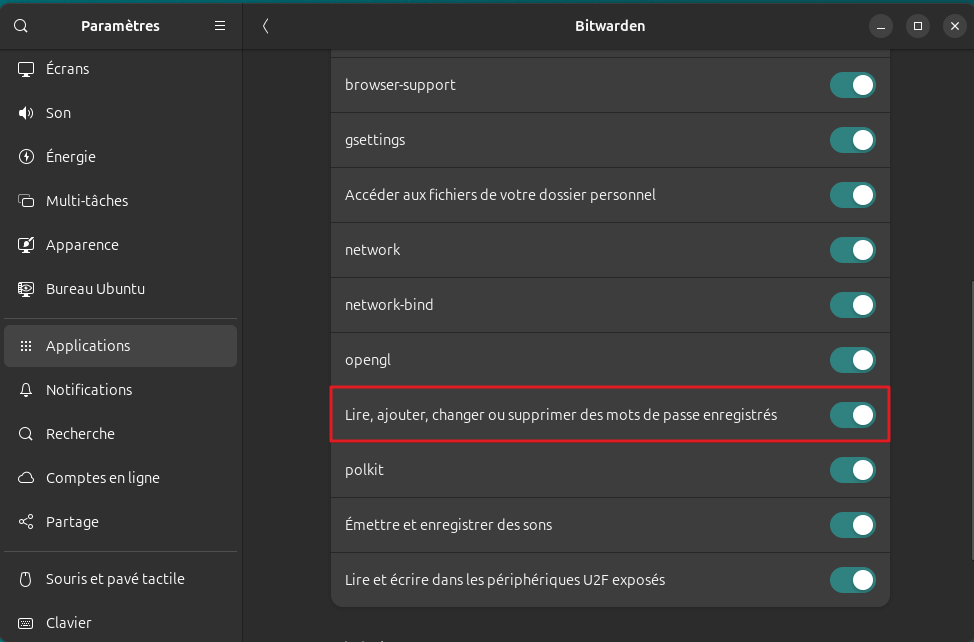Go back using the header back arrow

(x=265, y=26)
